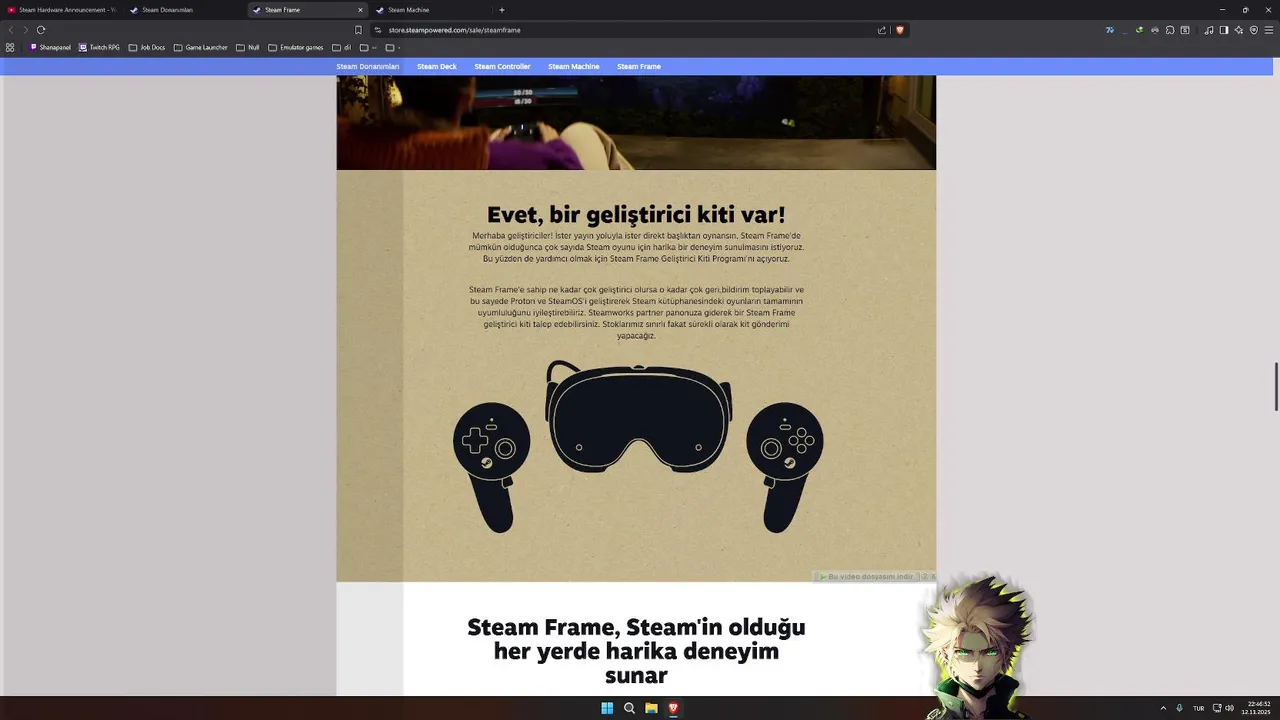Open Steam Deck in page navigation
This screenshot has height=720, width=1280.
(437, 66)
